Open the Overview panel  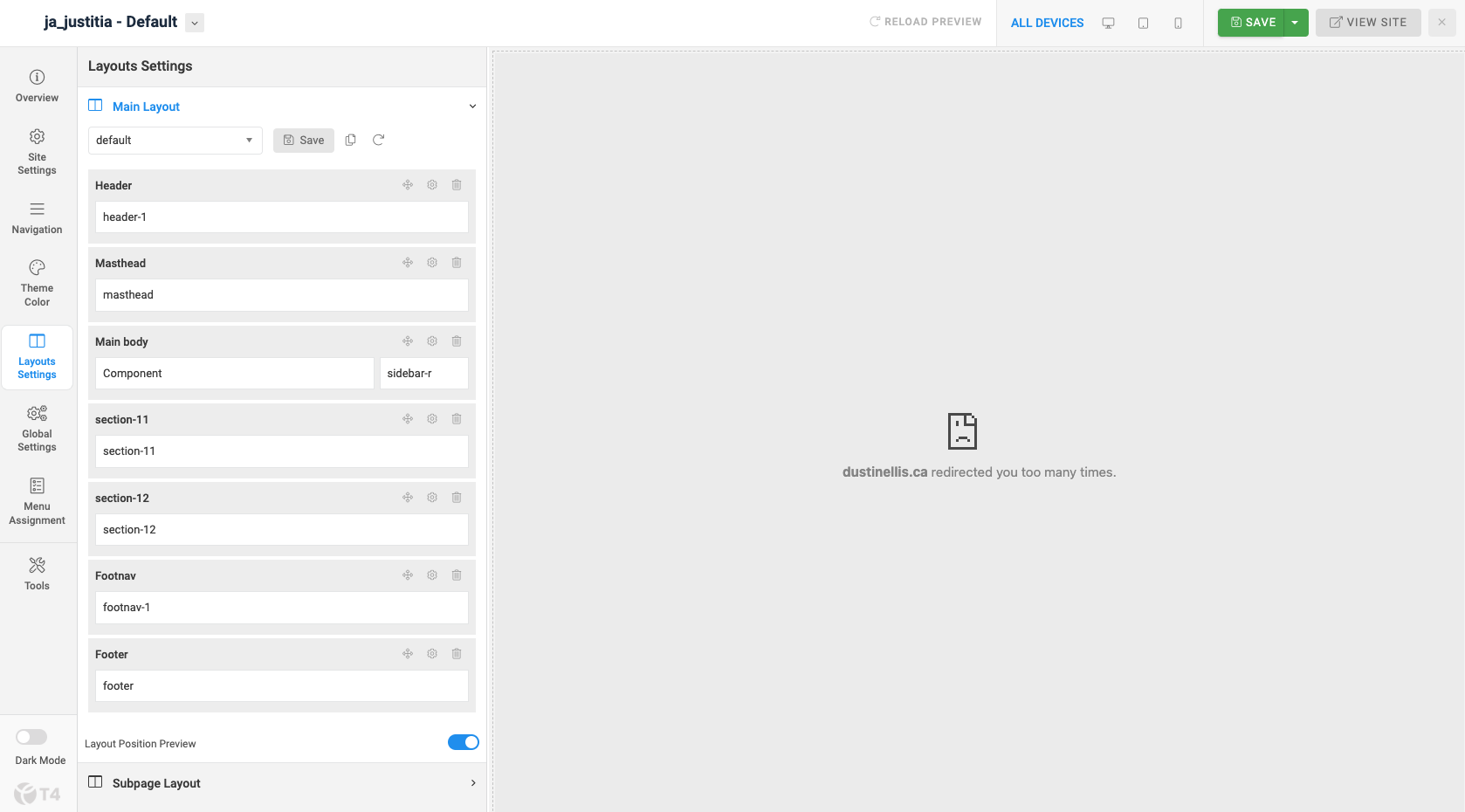(37, 86)
